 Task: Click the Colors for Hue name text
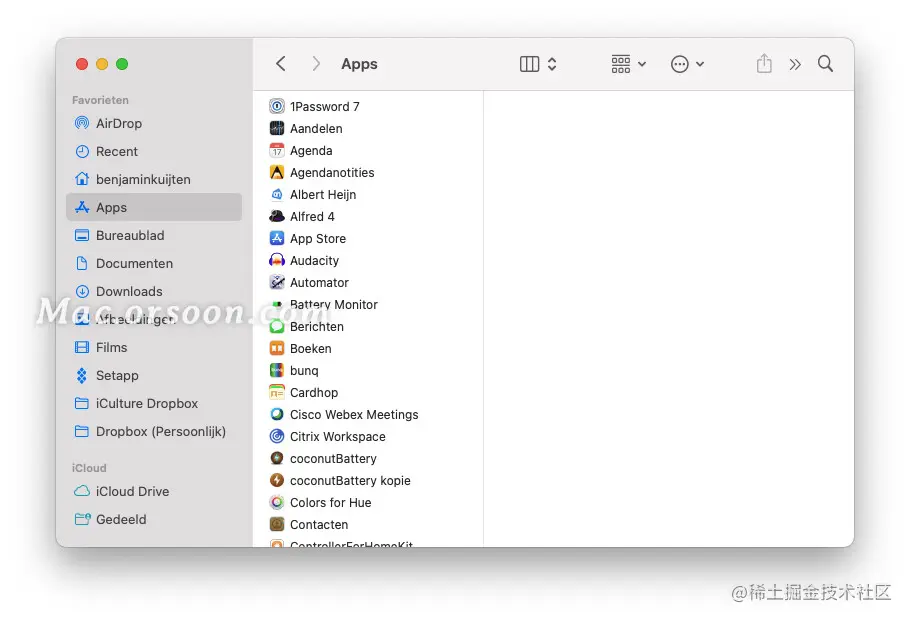coord(330,503)
